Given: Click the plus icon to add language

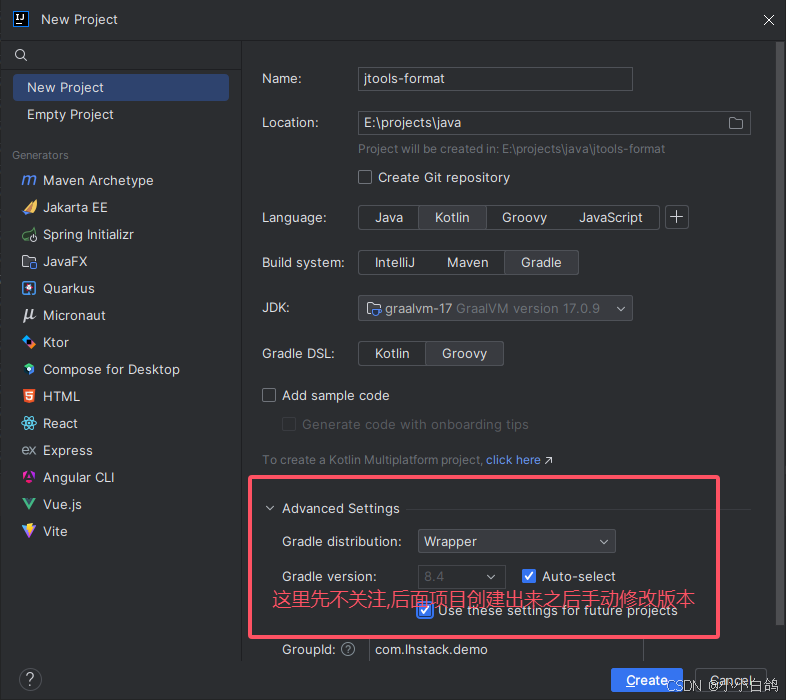Looking at the screenshot, I should coord(677,217).
